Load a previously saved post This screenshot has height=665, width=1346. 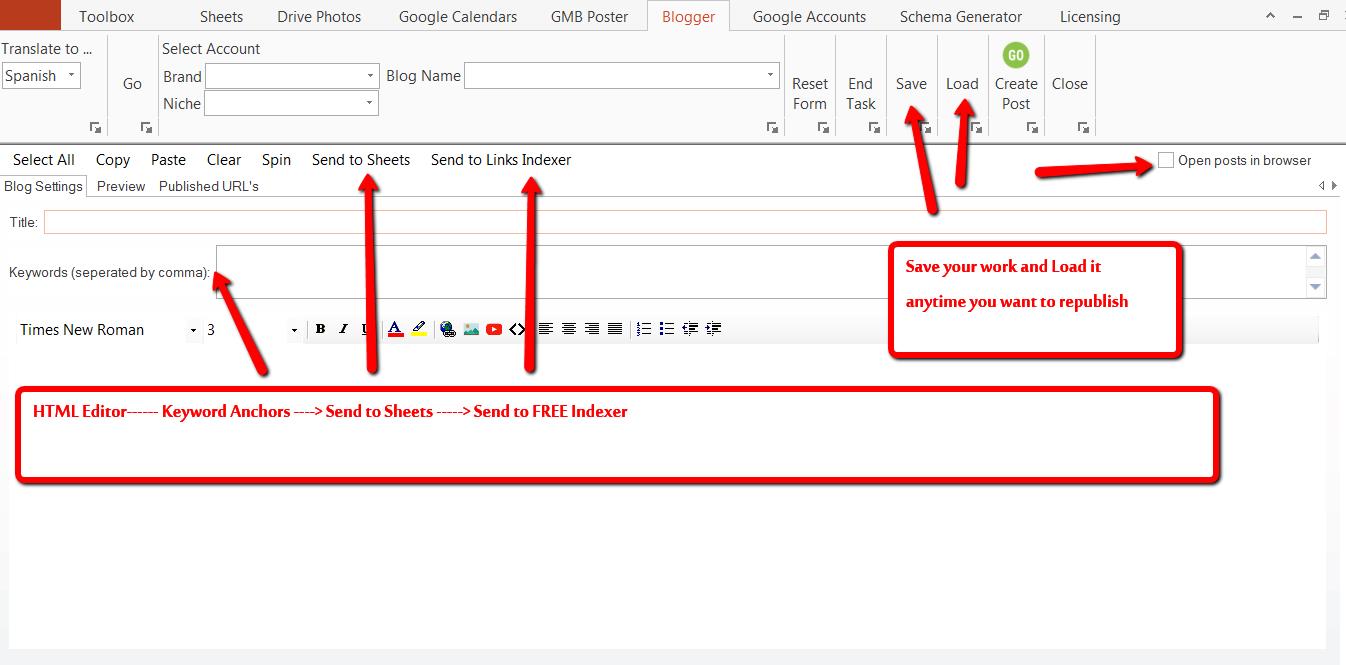pyautogui.click(x=962, y=84)
